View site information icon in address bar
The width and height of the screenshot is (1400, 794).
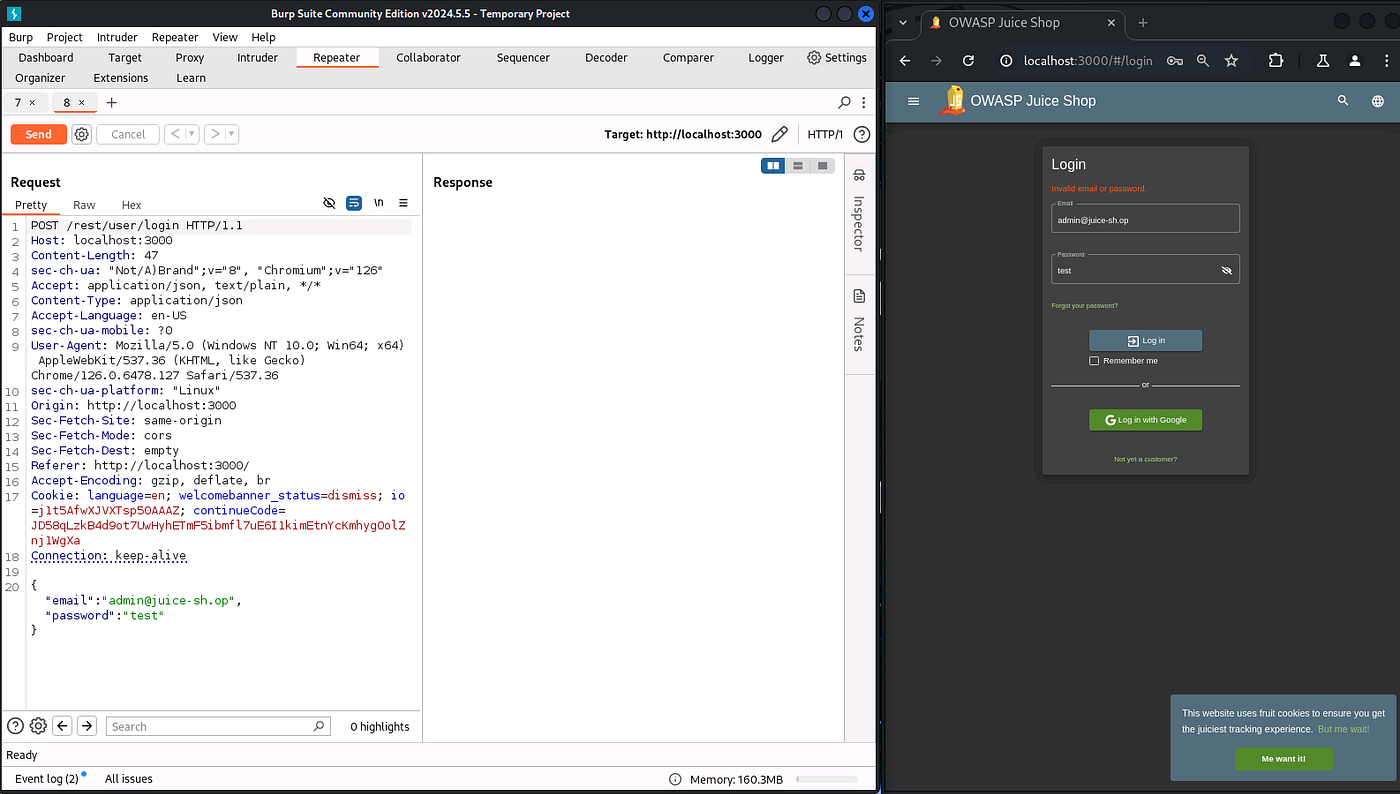coord(1007,61)
